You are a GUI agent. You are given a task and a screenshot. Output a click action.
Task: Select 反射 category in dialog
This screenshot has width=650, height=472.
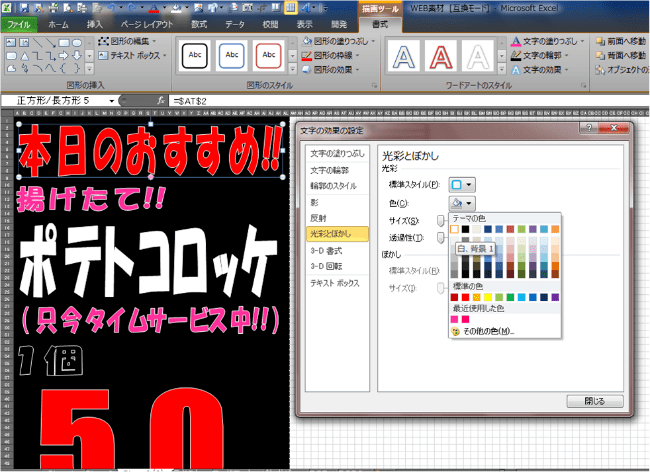(337, 218)
